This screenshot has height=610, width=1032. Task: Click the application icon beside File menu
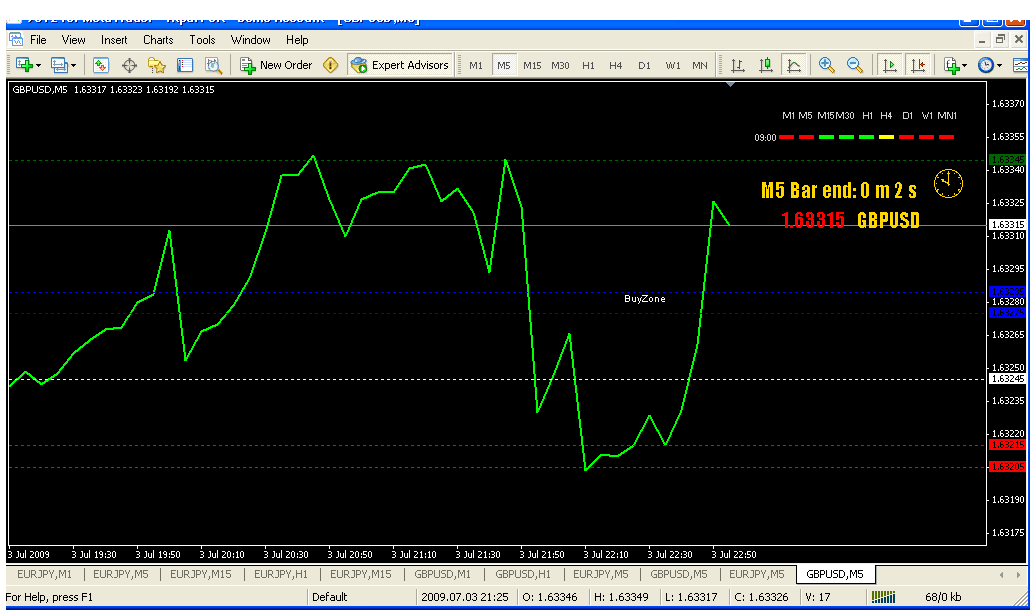coord(16,39)
